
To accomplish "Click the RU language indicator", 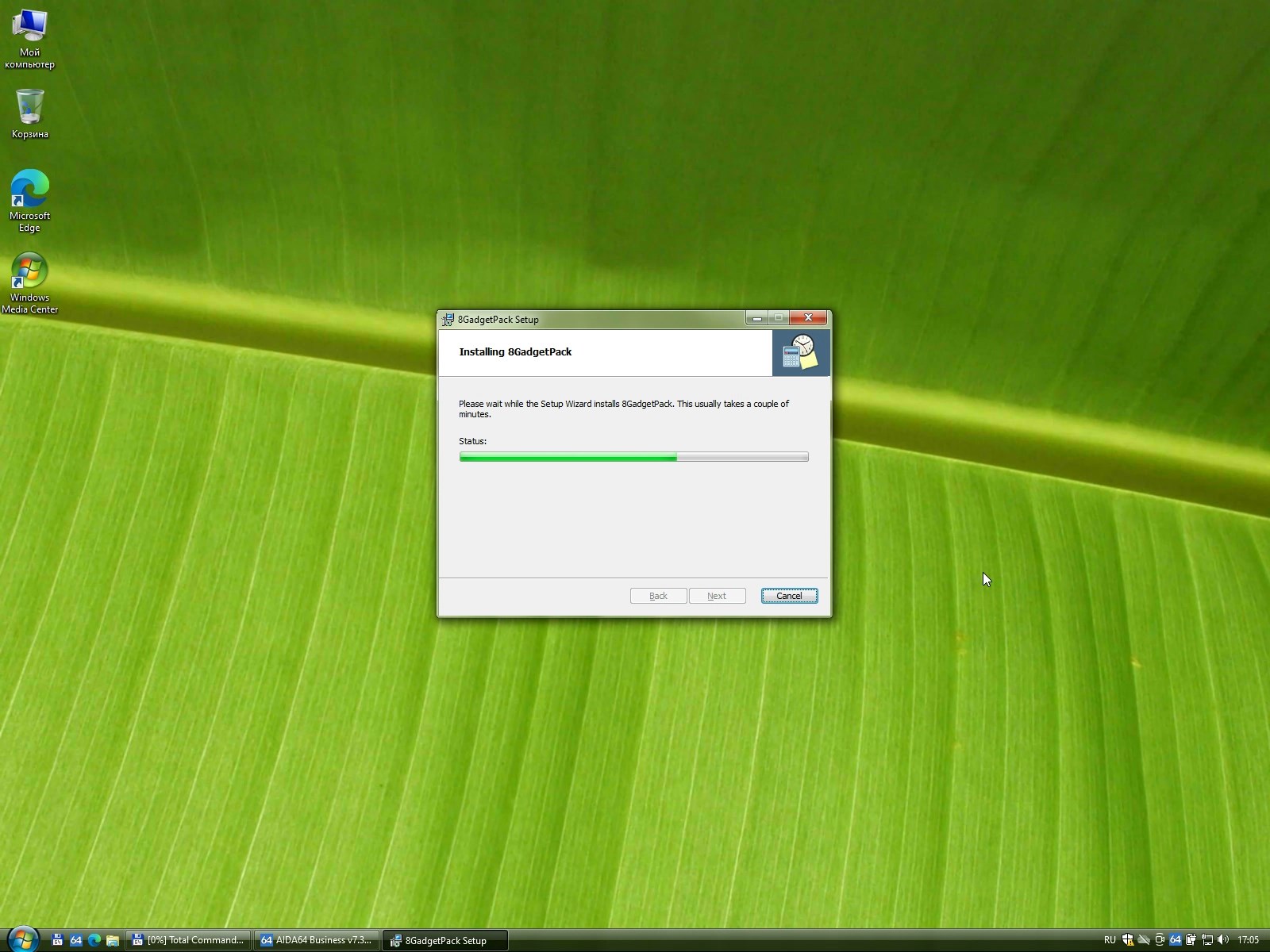I will [x=1110, y=940].
